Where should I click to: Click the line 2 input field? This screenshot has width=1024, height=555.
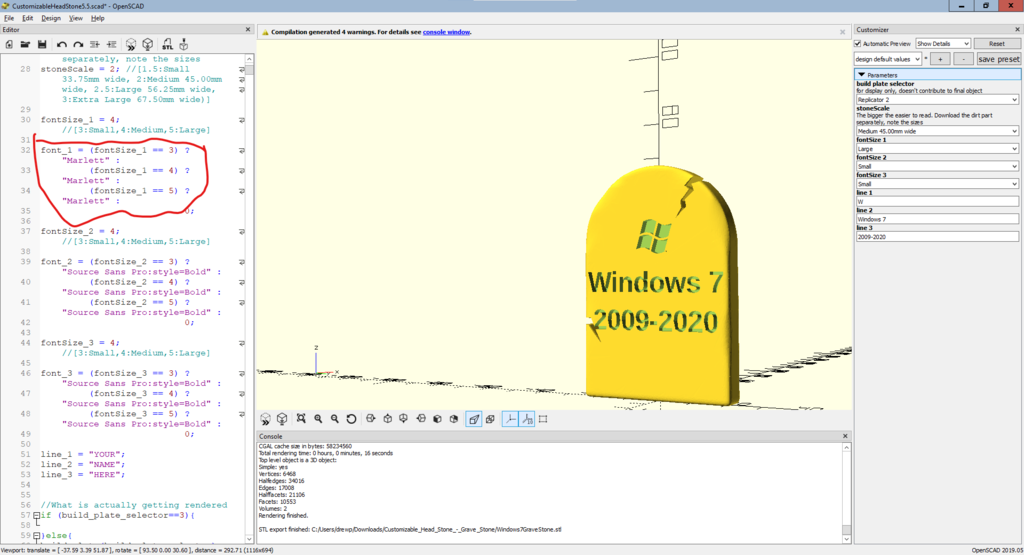click(937, 219)
